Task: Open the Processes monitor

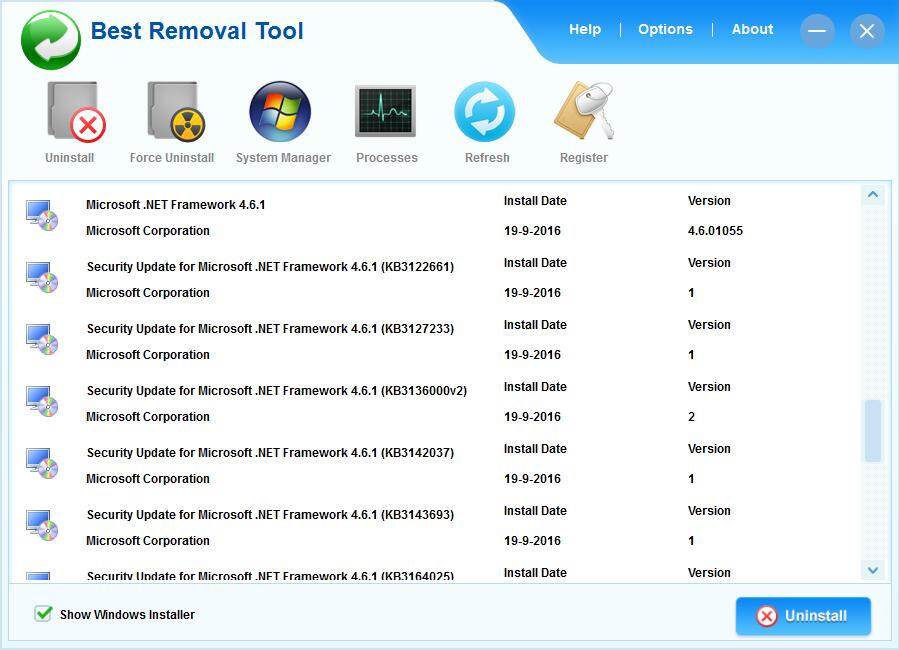Action: click(385, 111)
